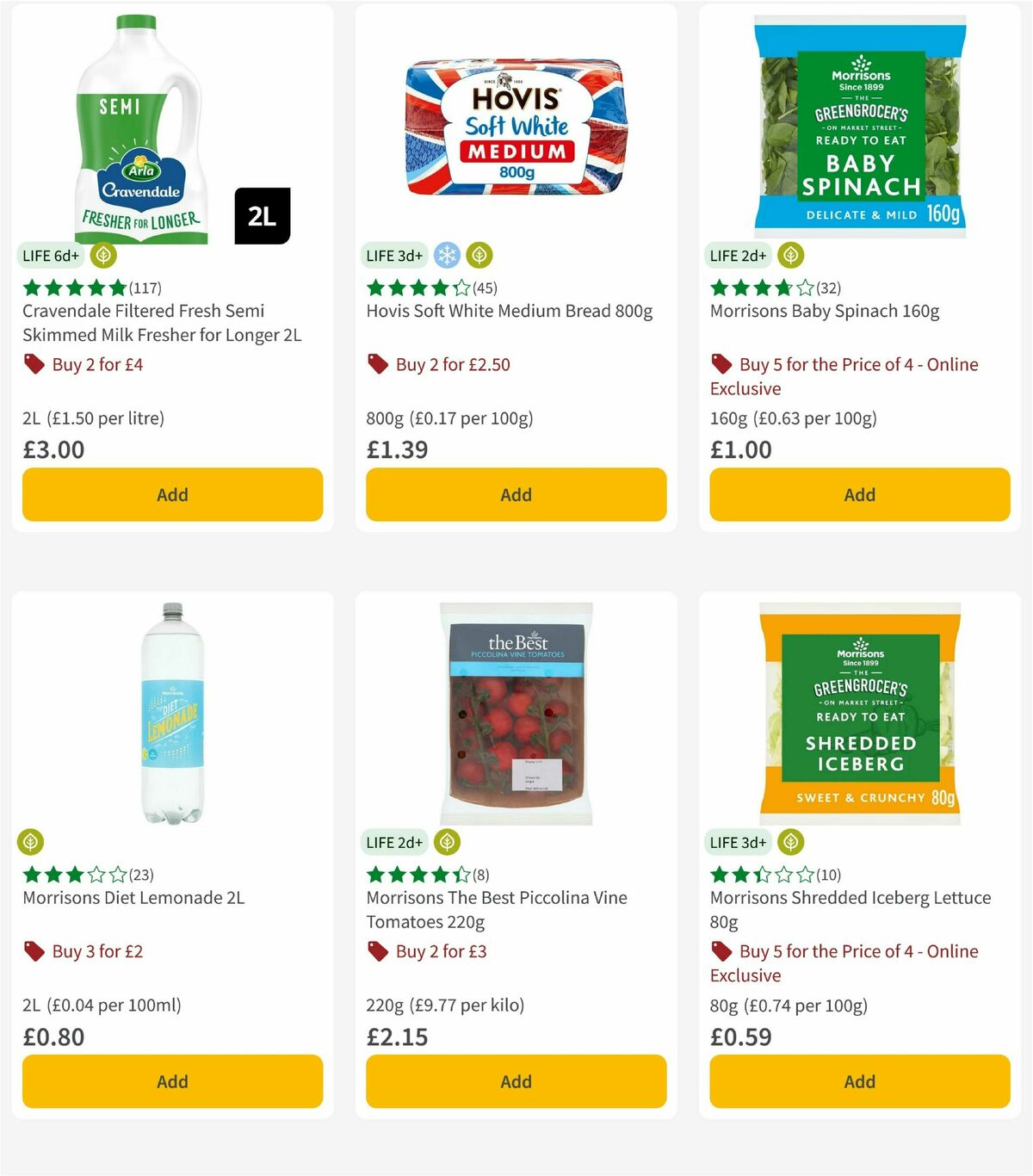Click the Hovis bread product thumbnail
1033x1176 pixels.
(515, 129)
